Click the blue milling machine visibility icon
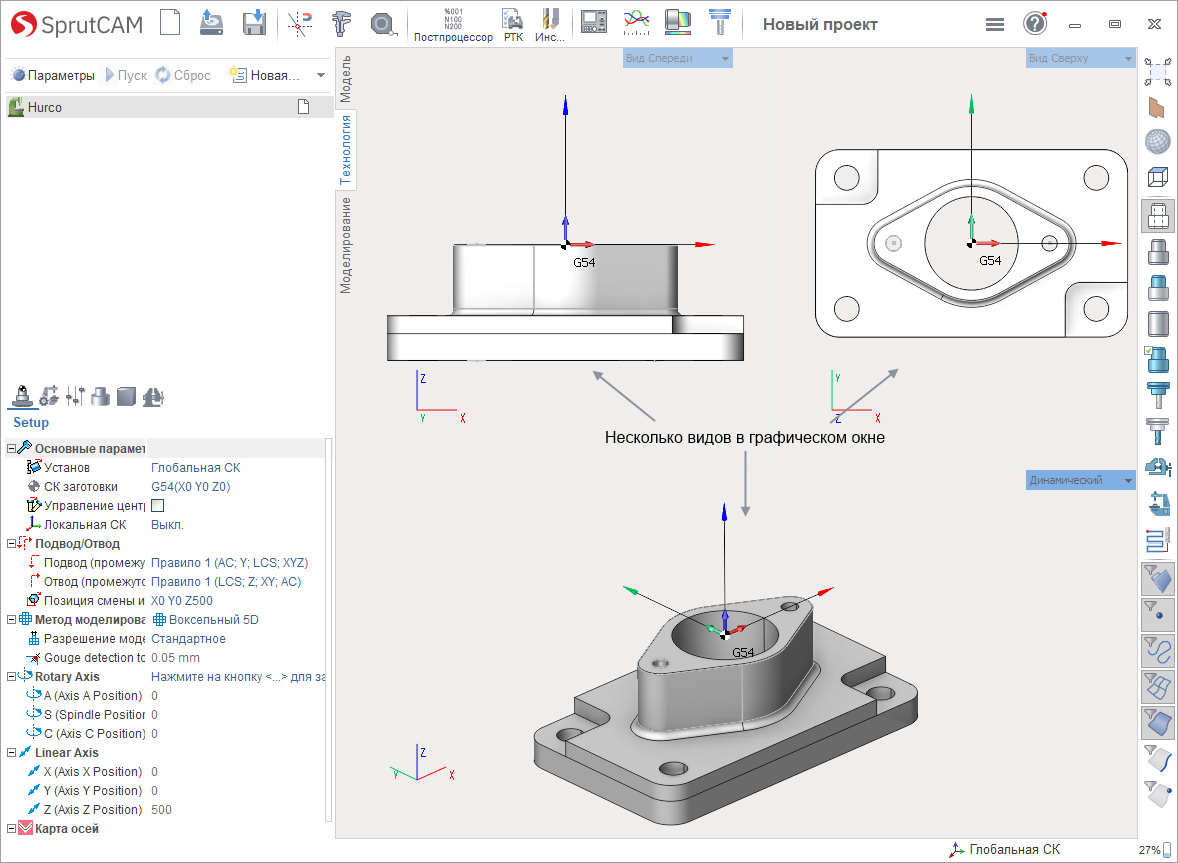 [x=1158, y=503]
